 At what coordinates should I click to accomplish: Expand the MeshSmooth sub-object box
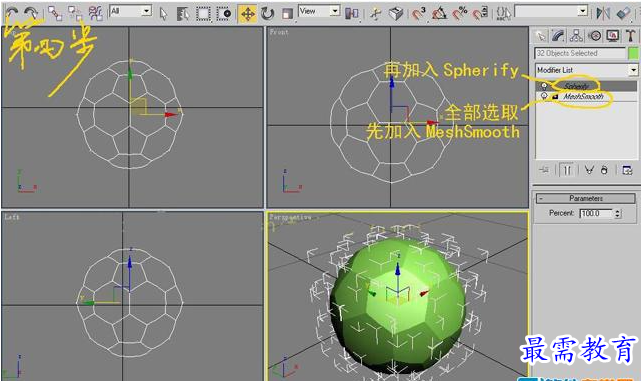click(555, 97)
